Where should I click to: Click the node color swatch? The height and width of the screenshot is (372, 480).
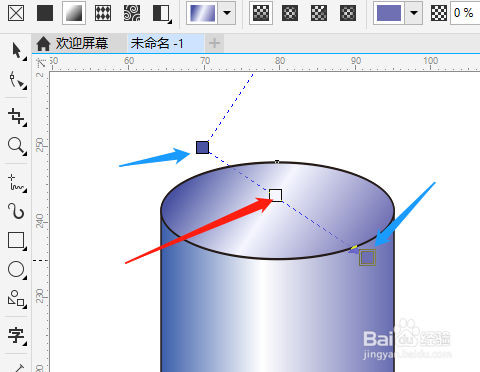(x=389, y=13)
